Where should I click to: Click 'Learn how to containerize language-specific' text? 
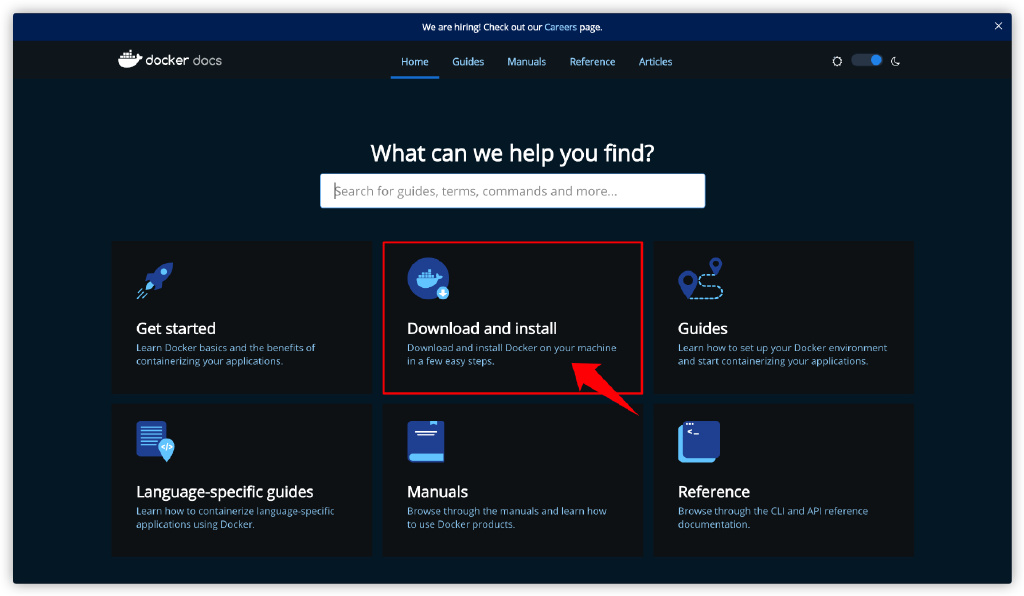point(235,511)
